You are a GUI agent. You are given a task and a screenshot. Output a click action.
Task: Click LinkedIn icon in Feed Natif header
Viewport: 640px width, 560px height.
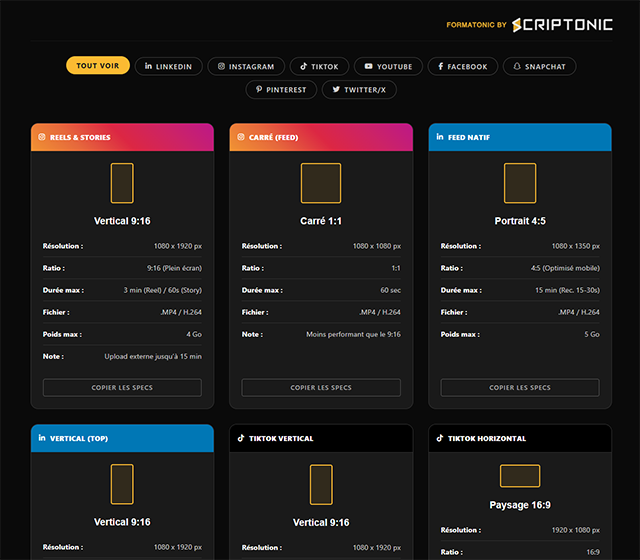[x=441, y=137]
